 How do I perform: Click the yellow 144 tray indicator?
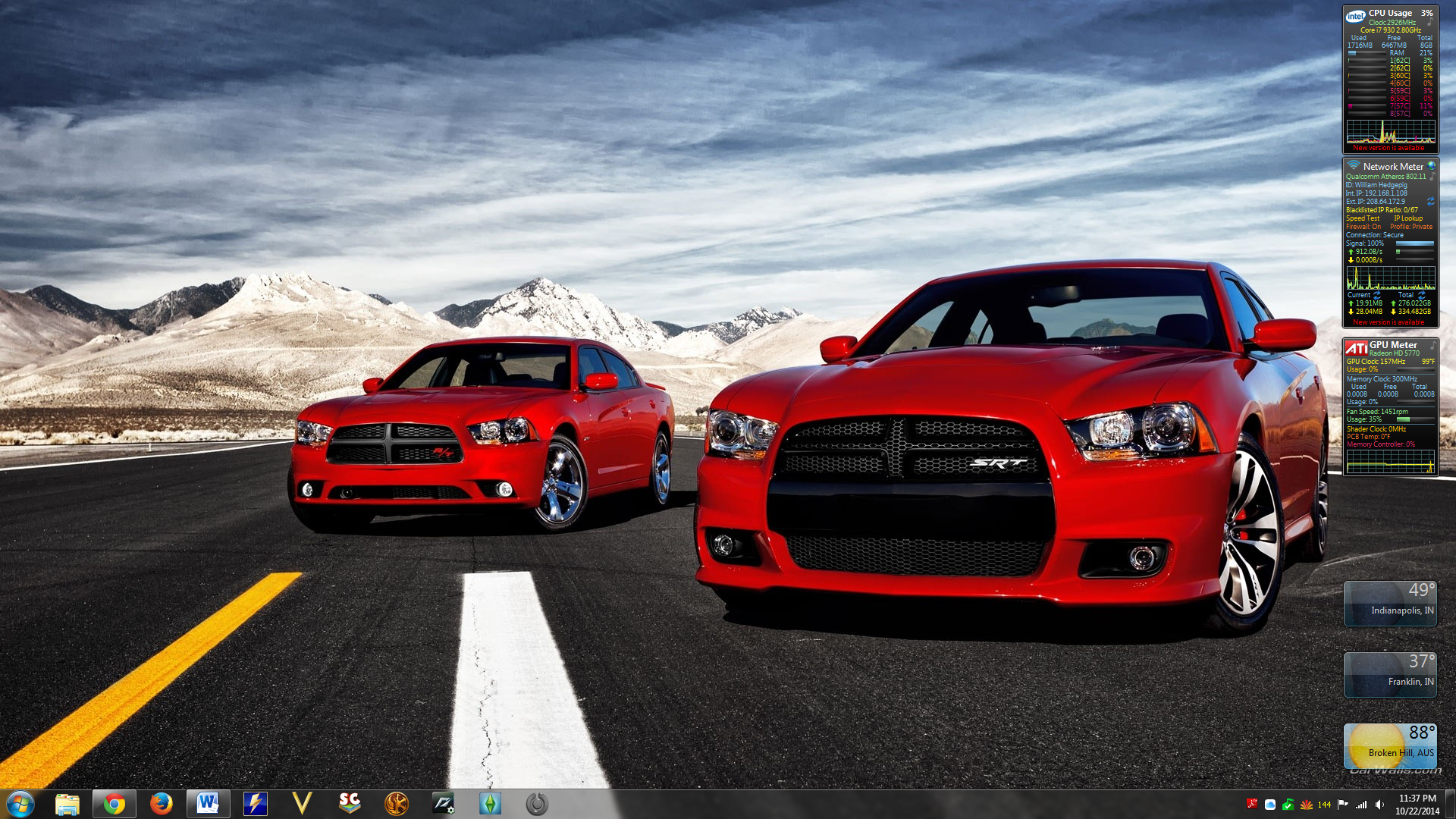[x=1325, y=805]
